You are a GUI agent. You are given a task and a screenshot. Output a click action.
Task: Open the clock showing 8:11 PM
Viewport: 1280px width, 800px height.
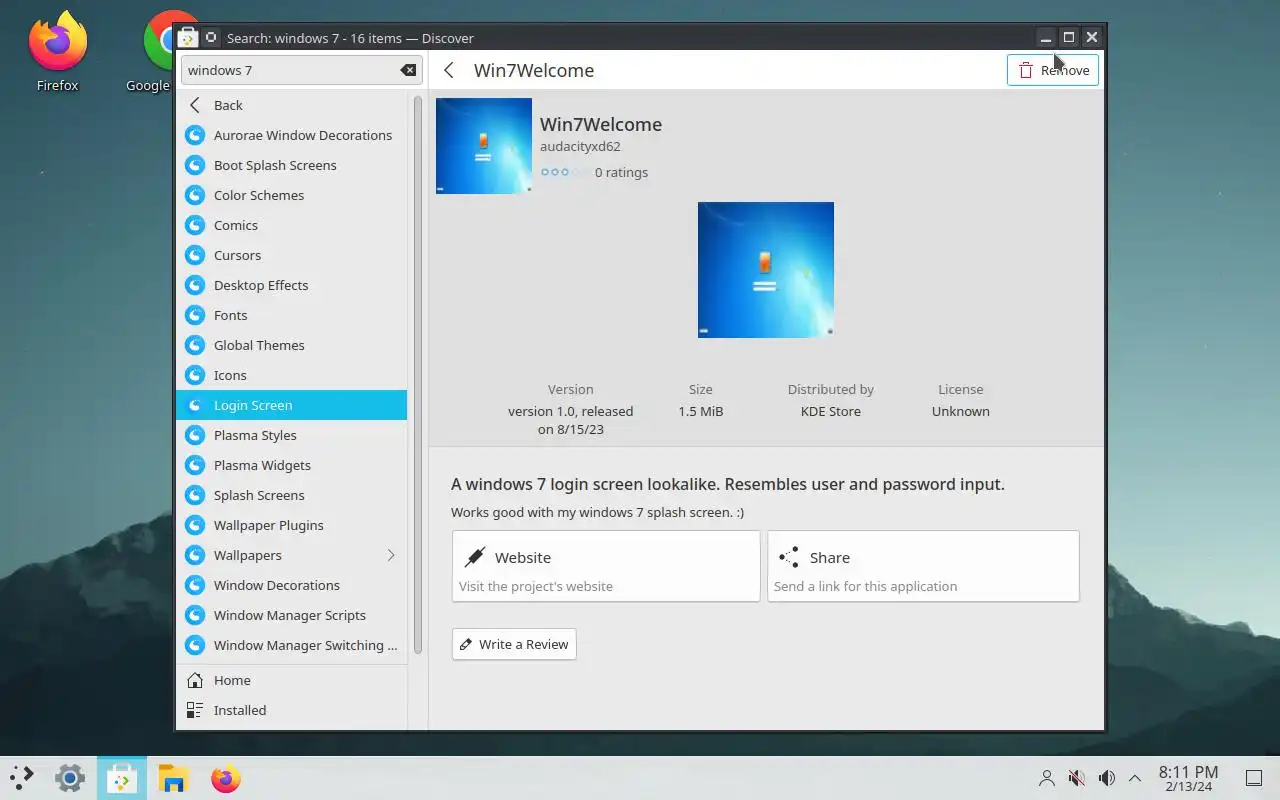click(x=1188, y=778)
